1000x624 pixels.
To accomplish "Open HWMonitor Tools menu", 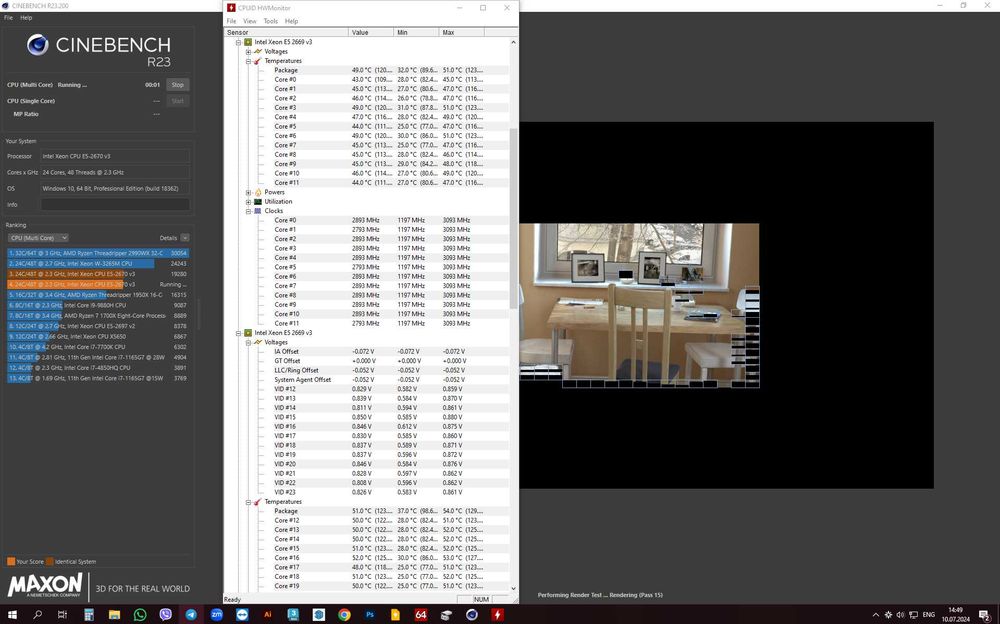I will point(270,21).
